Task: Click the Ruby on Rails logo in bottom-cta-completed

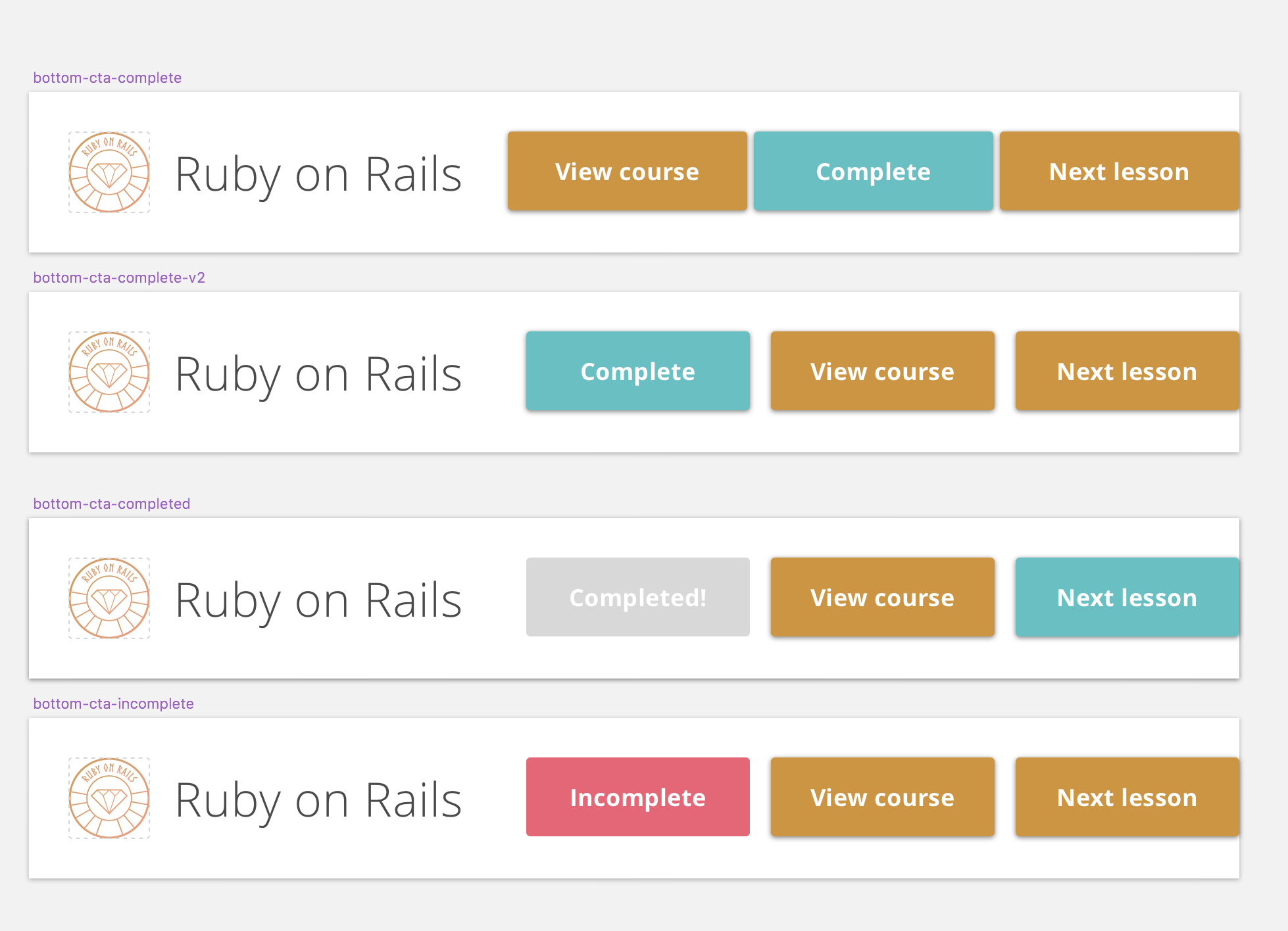Action: tap(109, 598)
